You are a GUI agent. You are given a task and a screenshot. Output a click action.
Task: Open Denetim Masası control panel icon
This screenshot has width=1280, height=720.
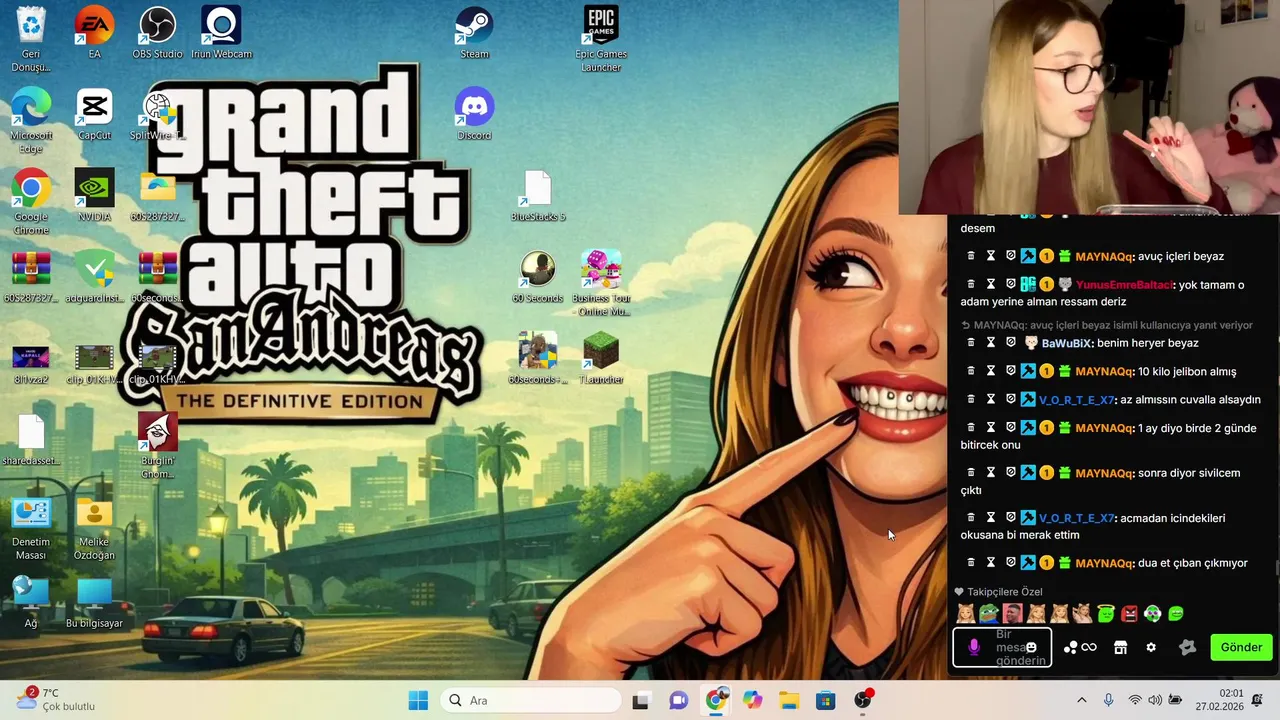(x=31, y=527)
